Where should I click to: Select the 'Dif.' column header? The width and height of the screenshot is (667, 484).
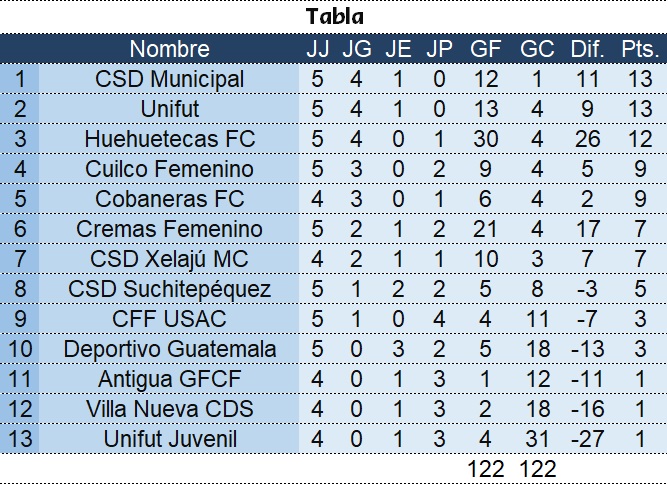coord(587,49)
